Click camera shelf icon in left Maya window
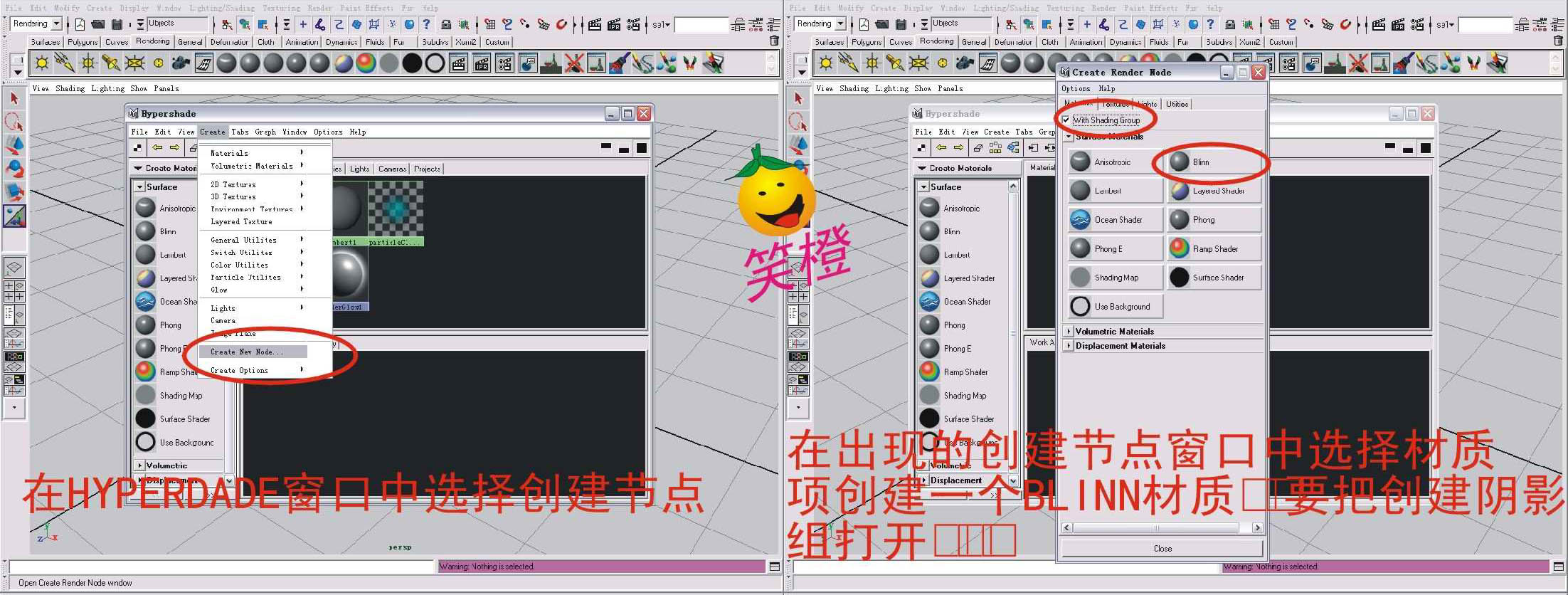1568x595 pixels. click(181, 63)
